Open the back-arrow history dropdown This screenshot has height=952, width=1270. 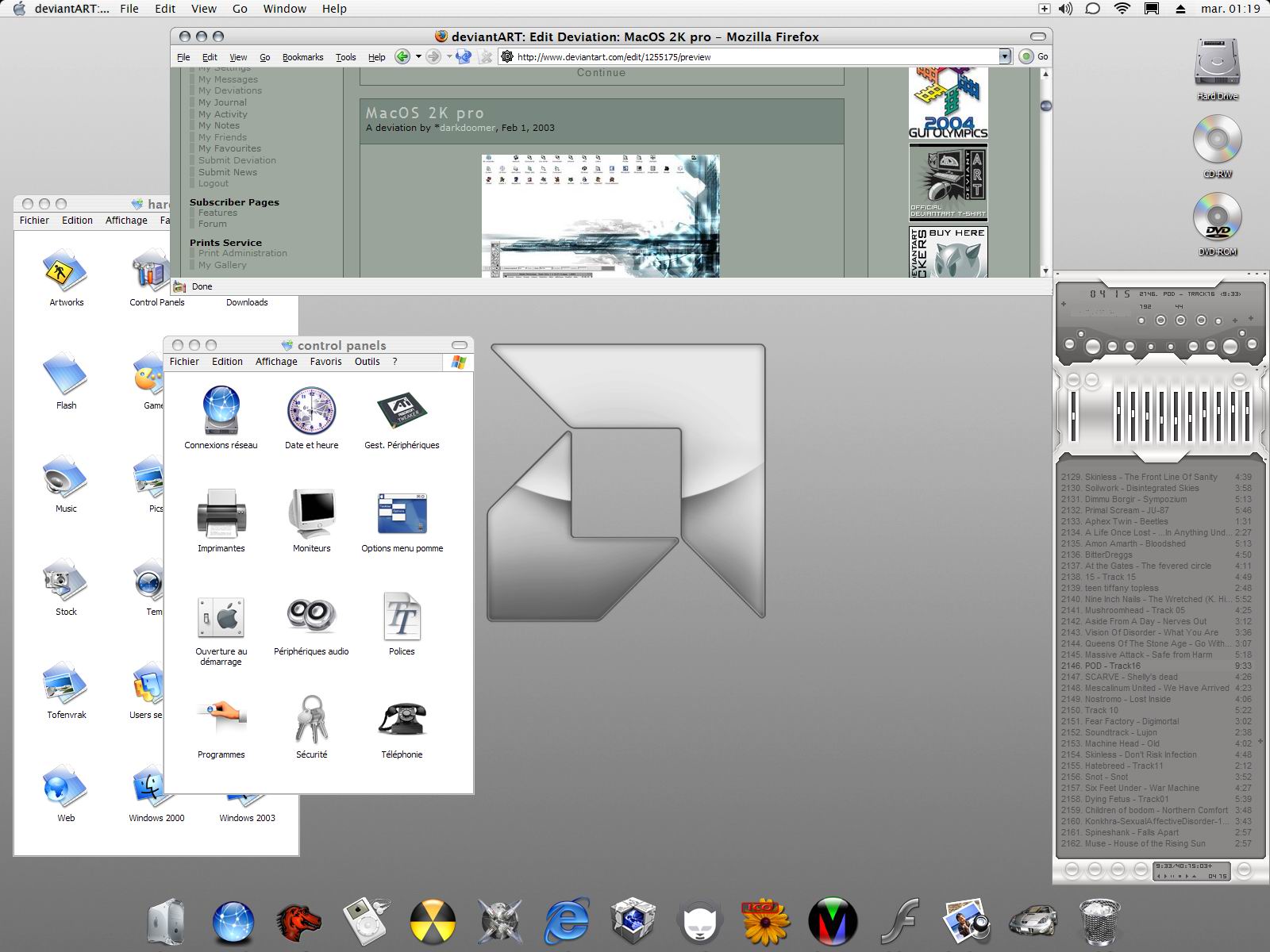pyautogui.click(x=418, y=56)
